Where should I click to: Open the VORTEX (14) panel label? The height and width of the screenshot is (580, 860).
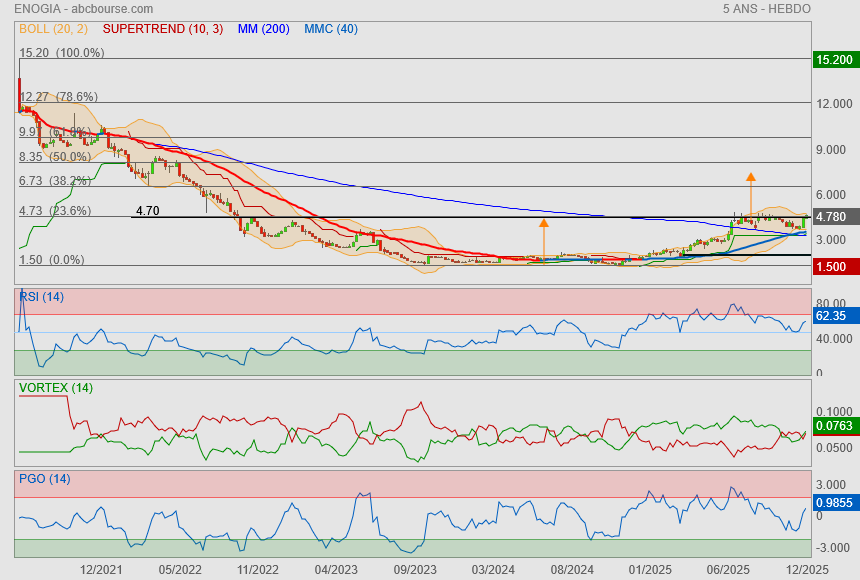coord(56,388)
